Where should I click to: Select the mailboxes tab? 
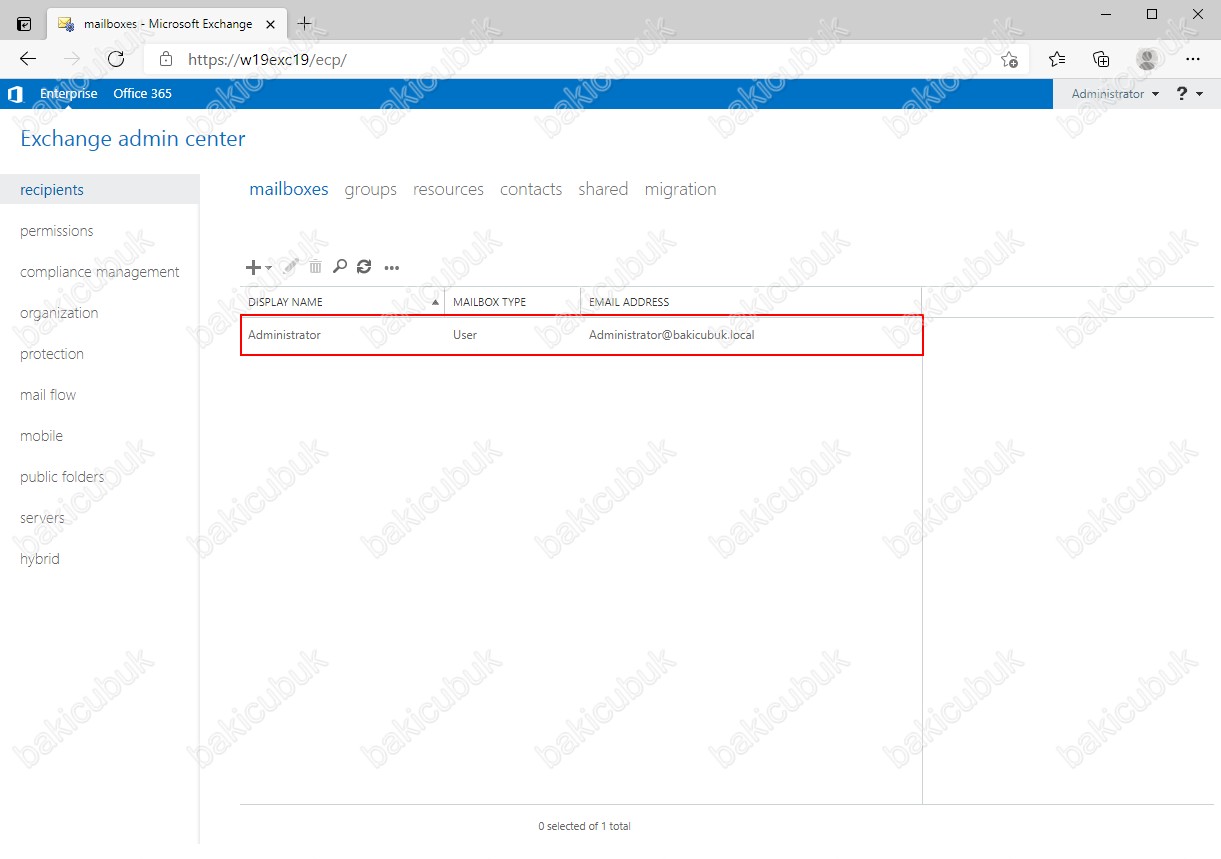click(x=289, y=189)
